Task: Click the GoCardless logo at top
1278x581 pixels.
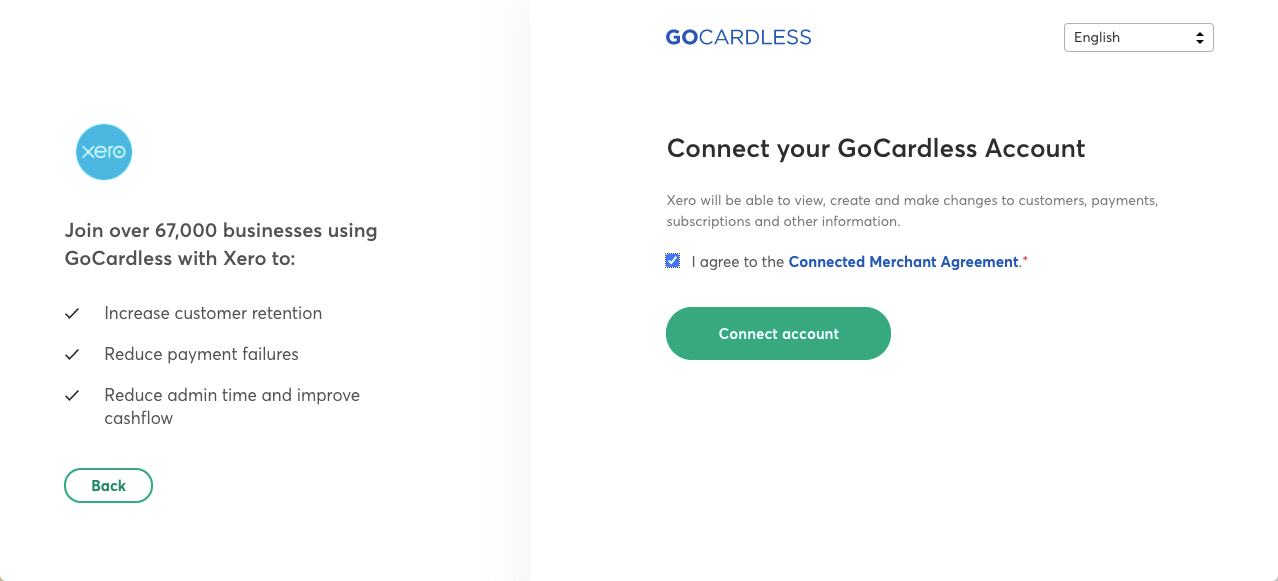Action: coord(738,37)
